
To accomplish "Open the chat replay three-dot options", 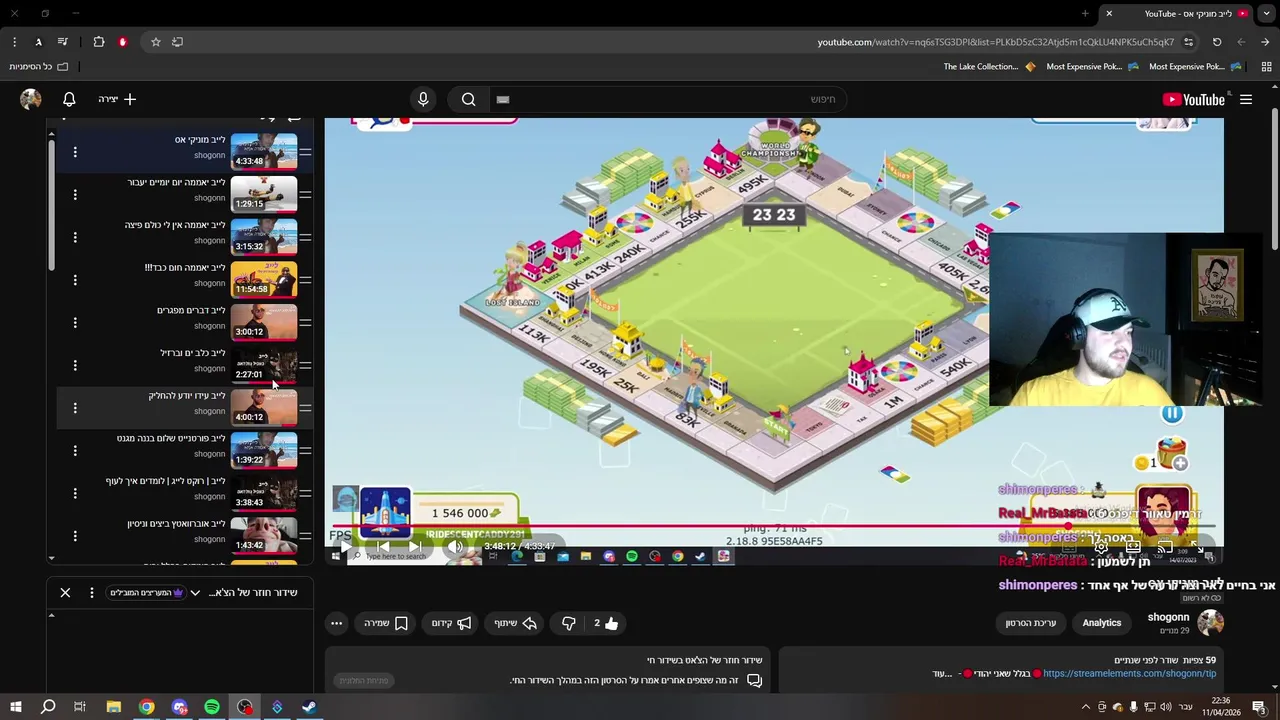I will [92, 592].
